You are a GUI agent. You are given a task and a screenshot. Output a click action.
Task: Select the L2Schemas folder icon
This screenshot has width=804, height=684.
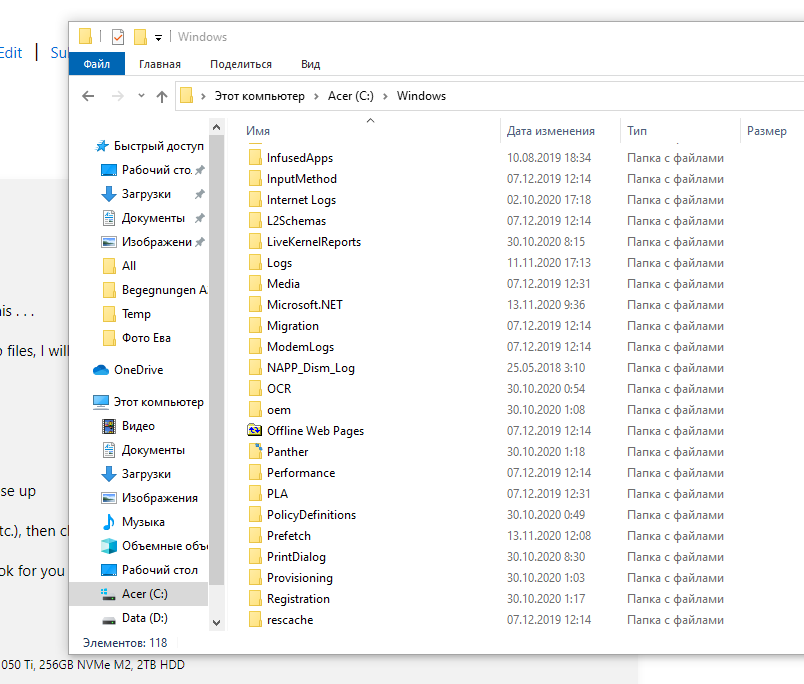[x=255, y=220]
